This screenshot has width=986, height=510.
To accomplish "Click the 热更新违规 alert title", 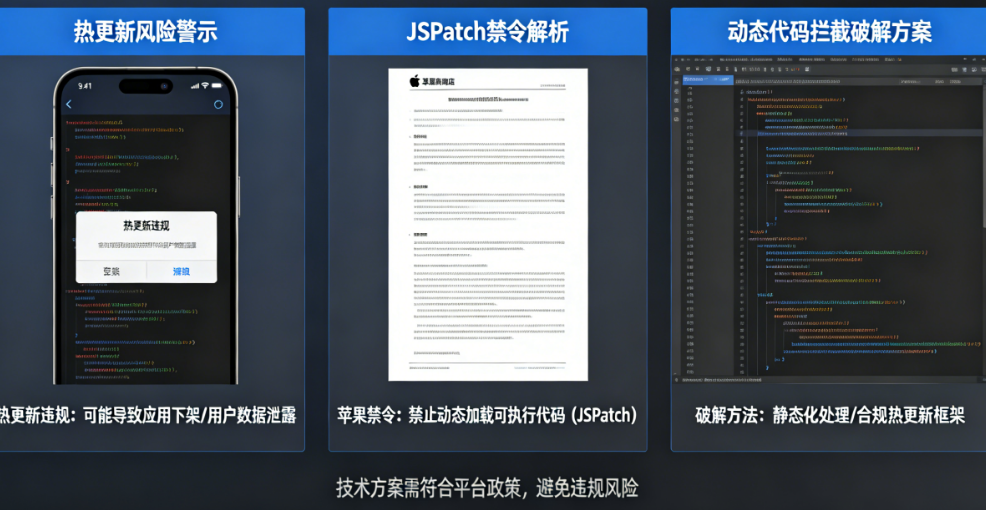I will 146,226.
